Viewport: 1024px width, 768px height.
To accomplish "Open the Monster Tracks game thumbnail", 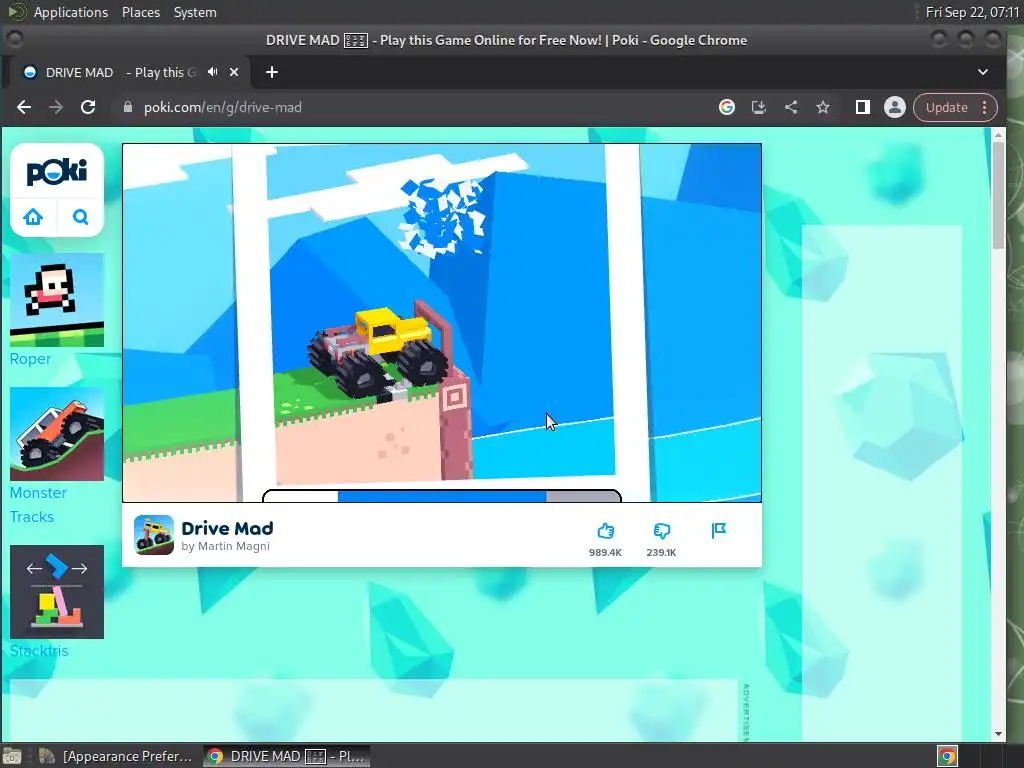I will (57, 434).
